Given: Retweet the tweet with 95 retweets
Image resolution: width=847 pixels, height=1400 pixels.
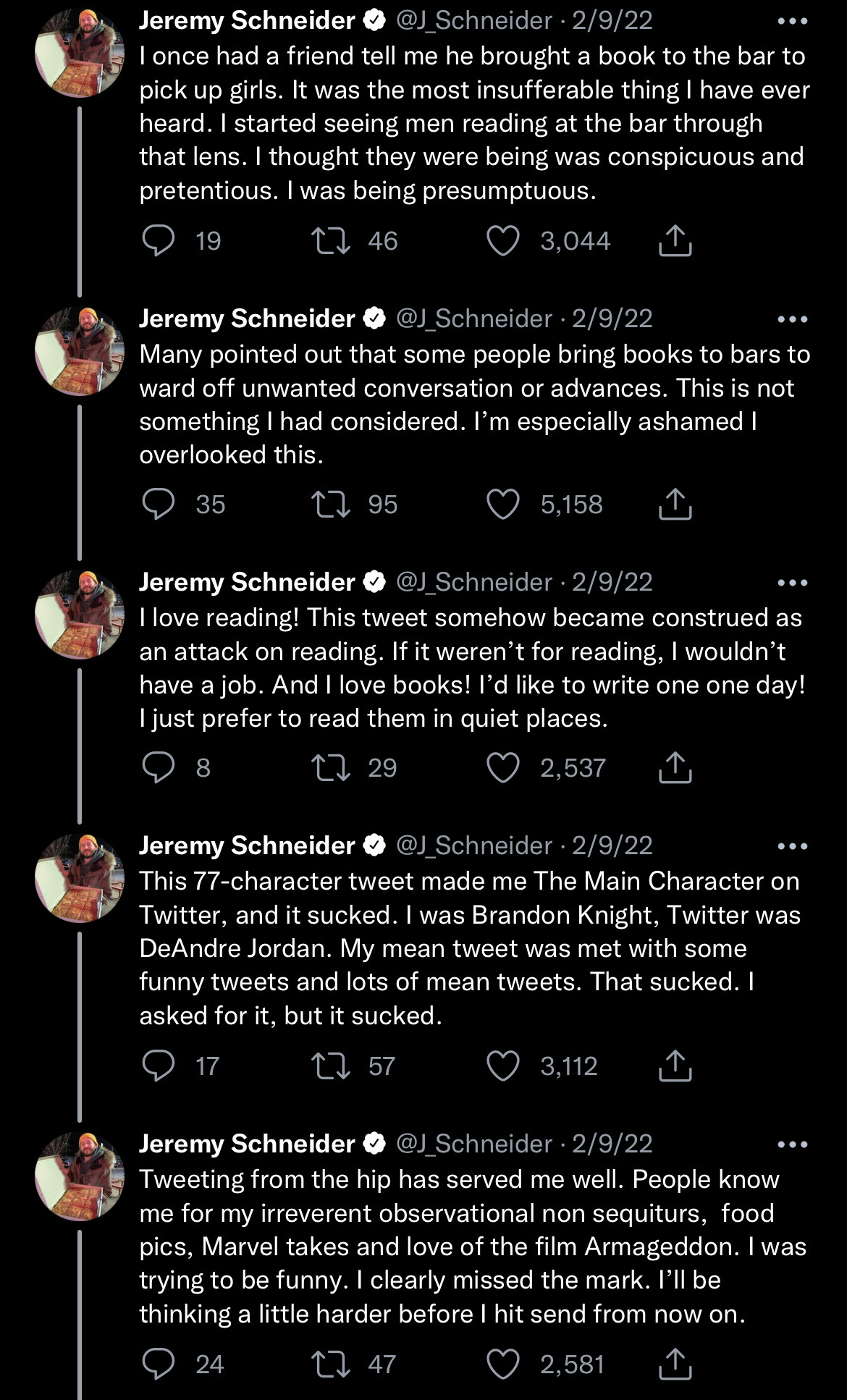Looking at the screenshot, I should [330, 505].
